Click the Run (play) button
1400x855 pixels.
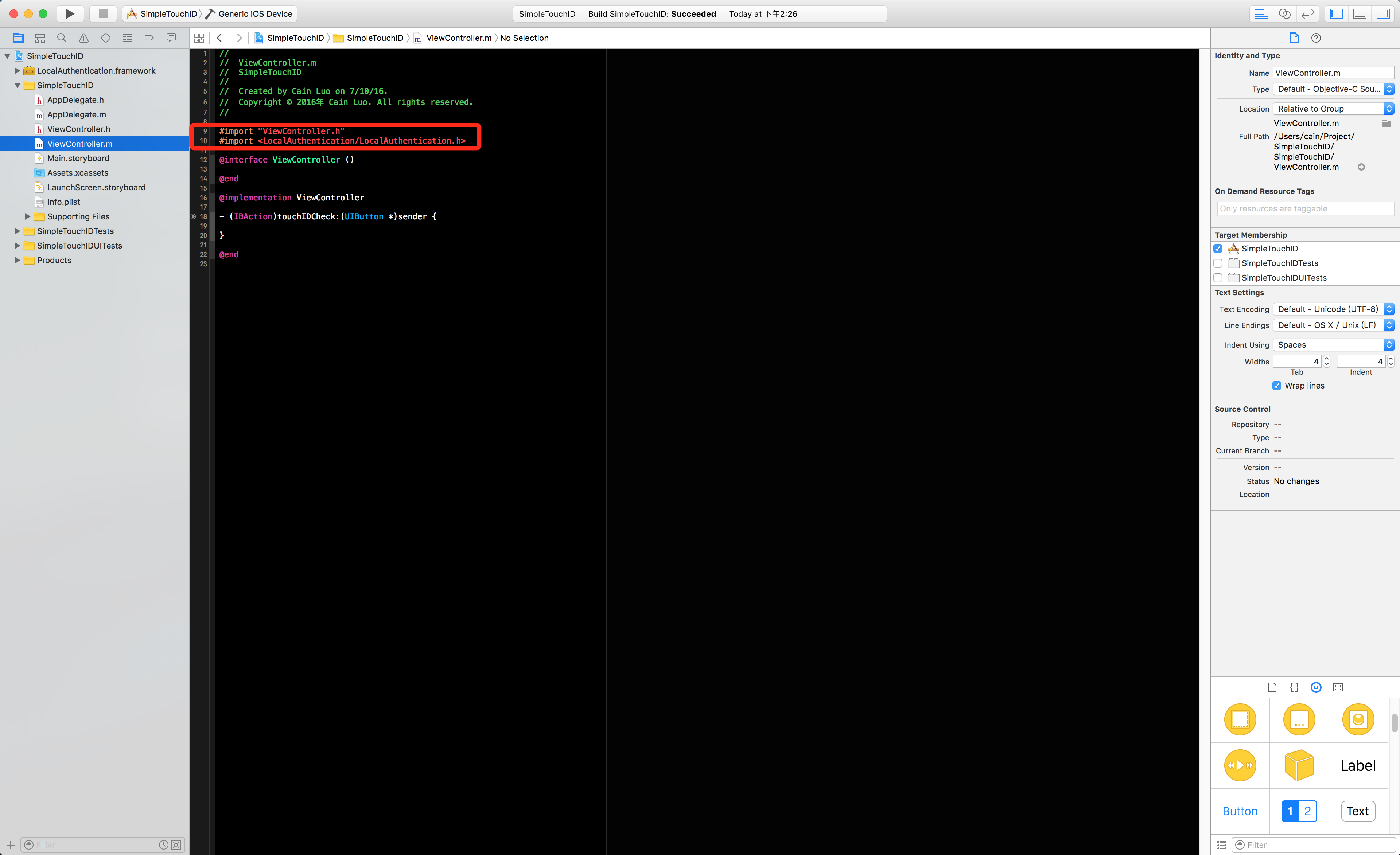(x=70, y=13)
